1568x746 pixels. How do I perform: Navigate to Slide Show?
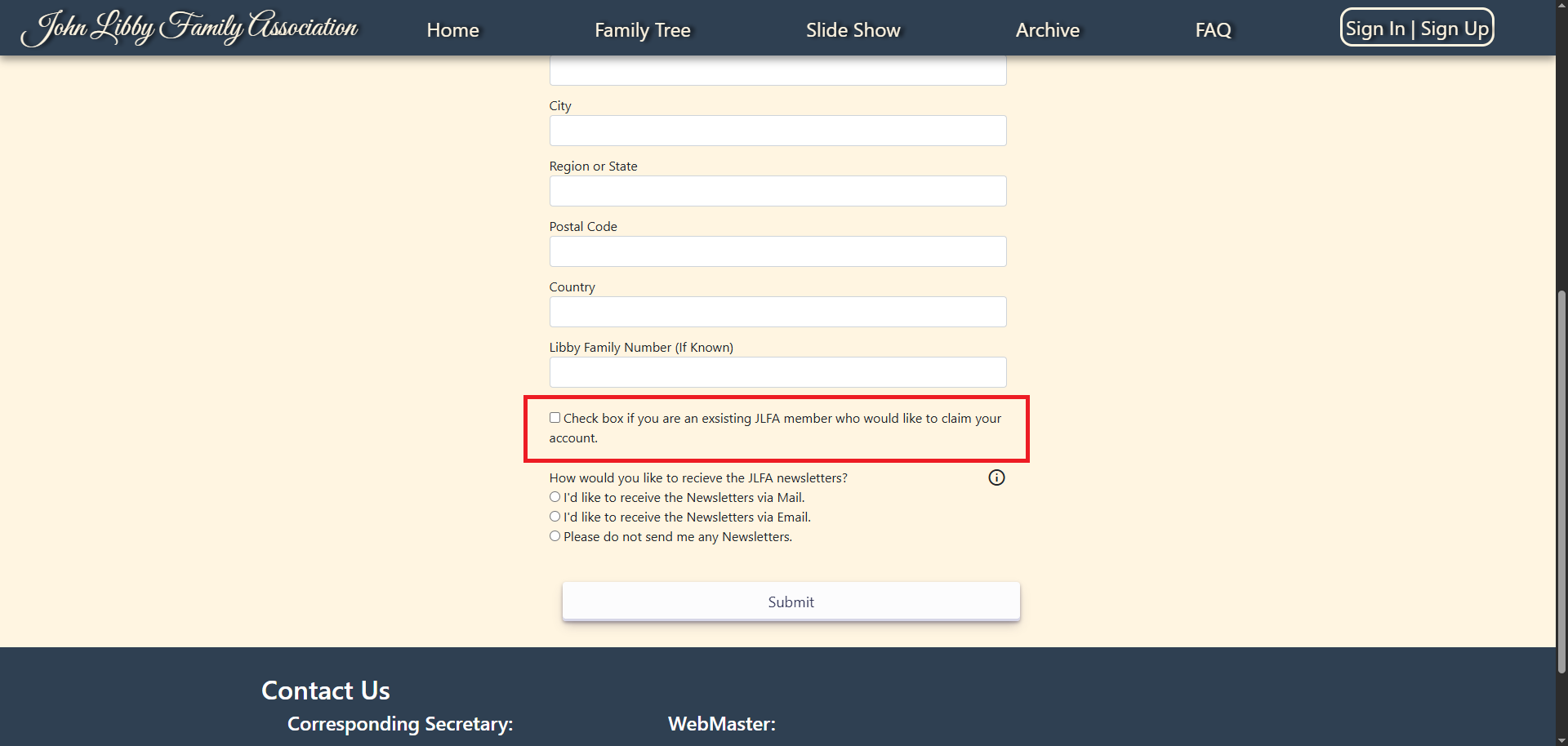click(x=853, y=30)
